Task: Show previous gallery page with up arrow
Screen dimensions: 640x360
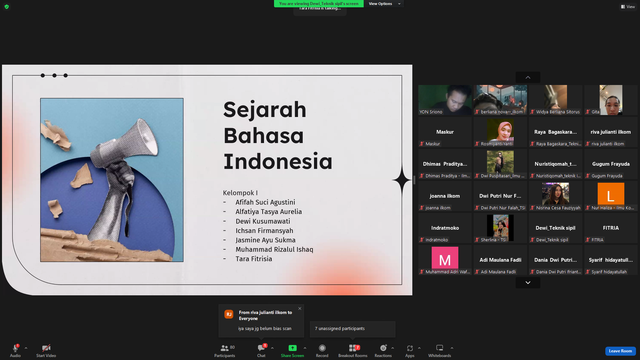Action: click(528, 78)
